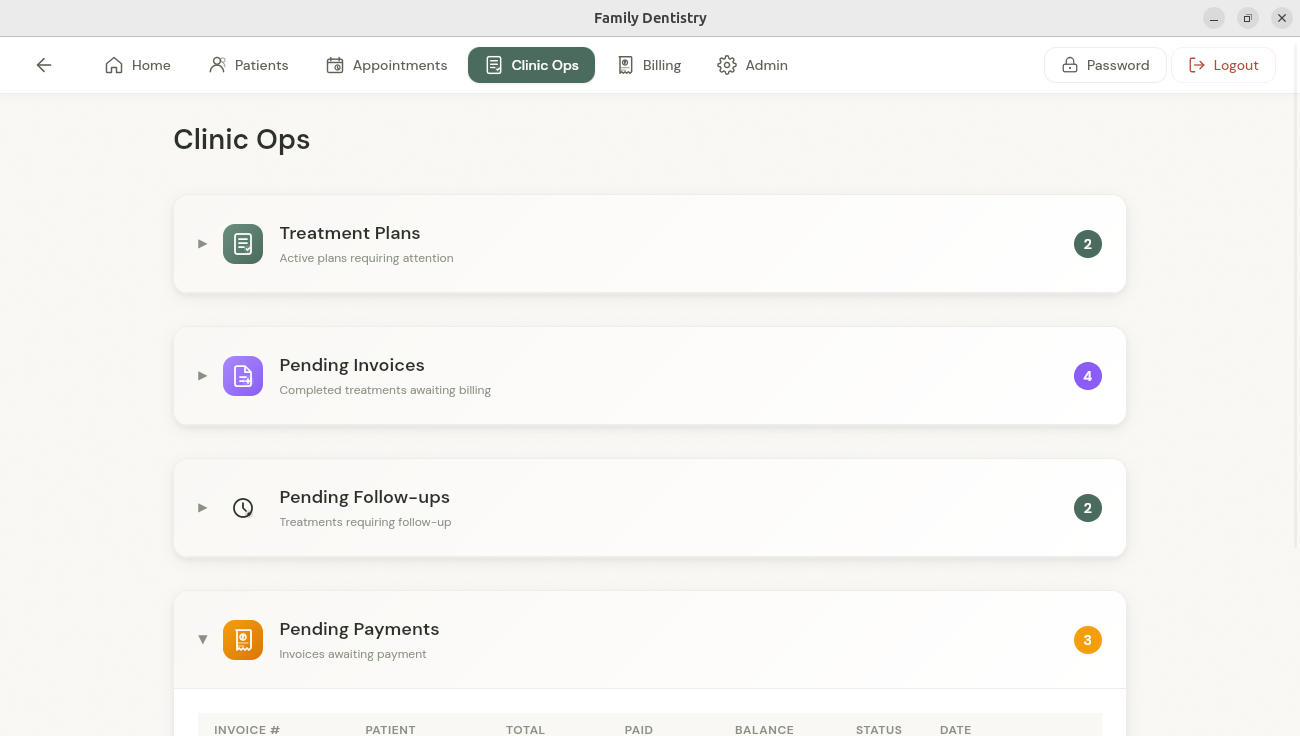Click the back arrow navigation button
1300x736 pixels.
[44, 65]
